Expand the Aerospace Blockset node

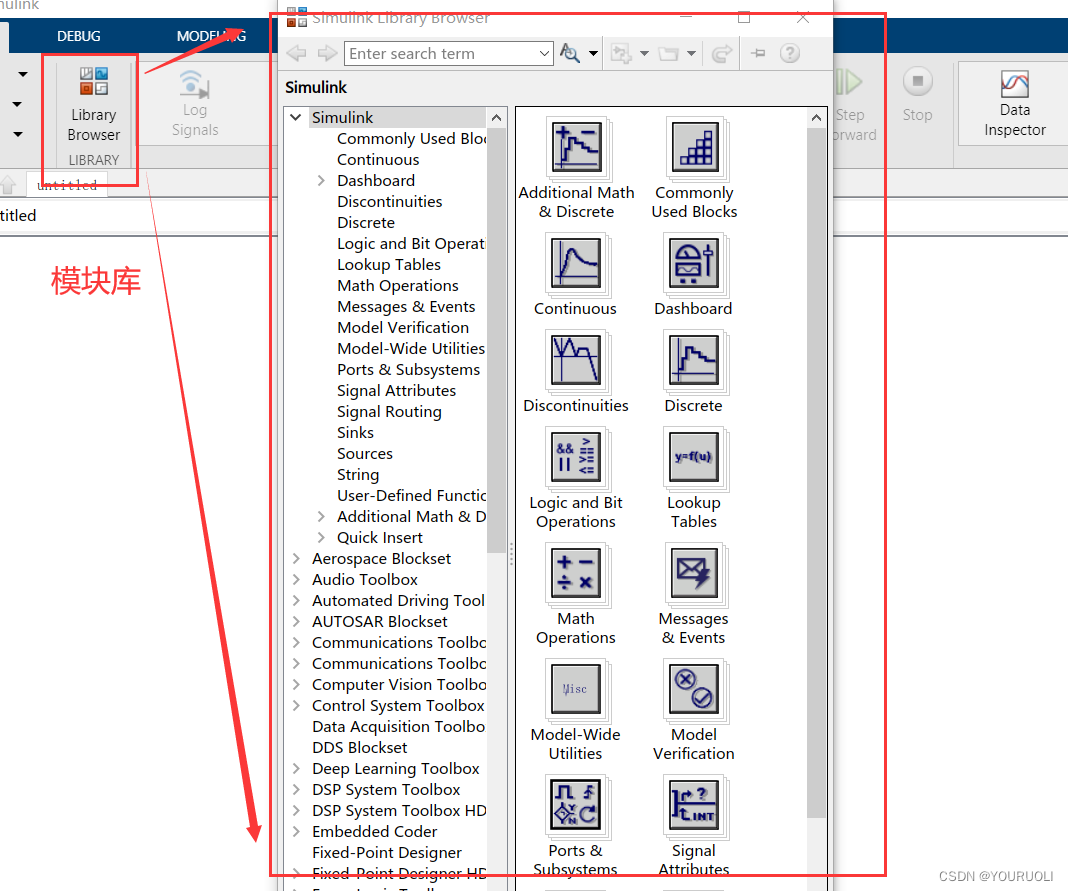[x=296, y=559]
